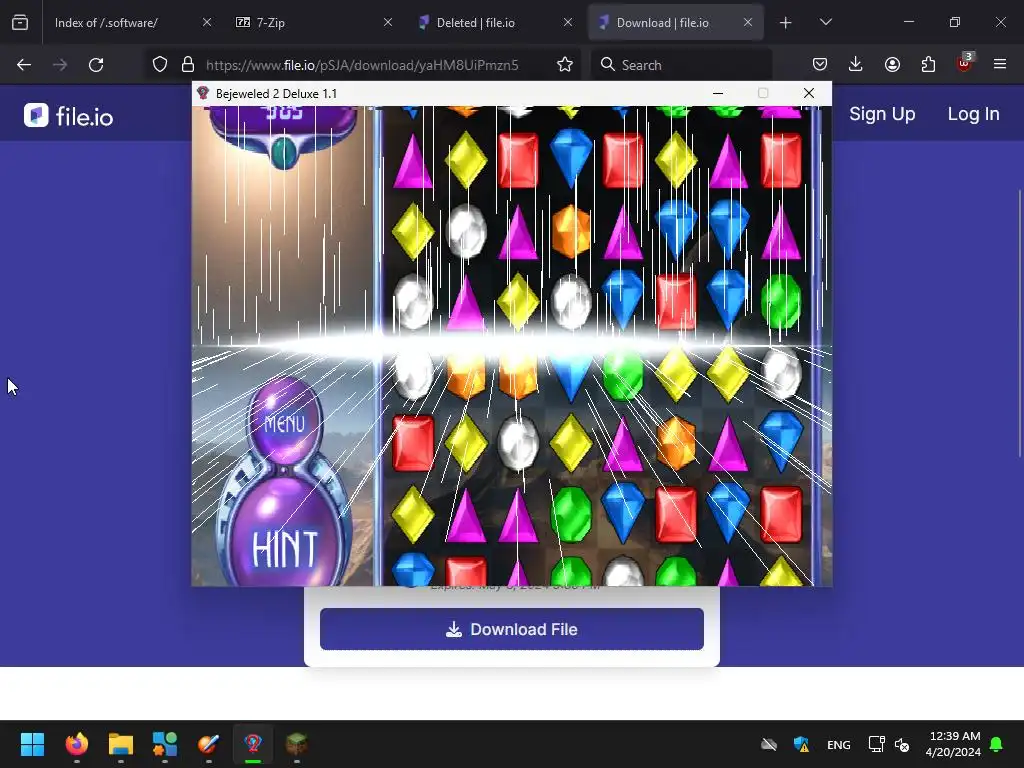Open the Windows Security tray icon
The image size is (1024, 768).
coord(801,744)
